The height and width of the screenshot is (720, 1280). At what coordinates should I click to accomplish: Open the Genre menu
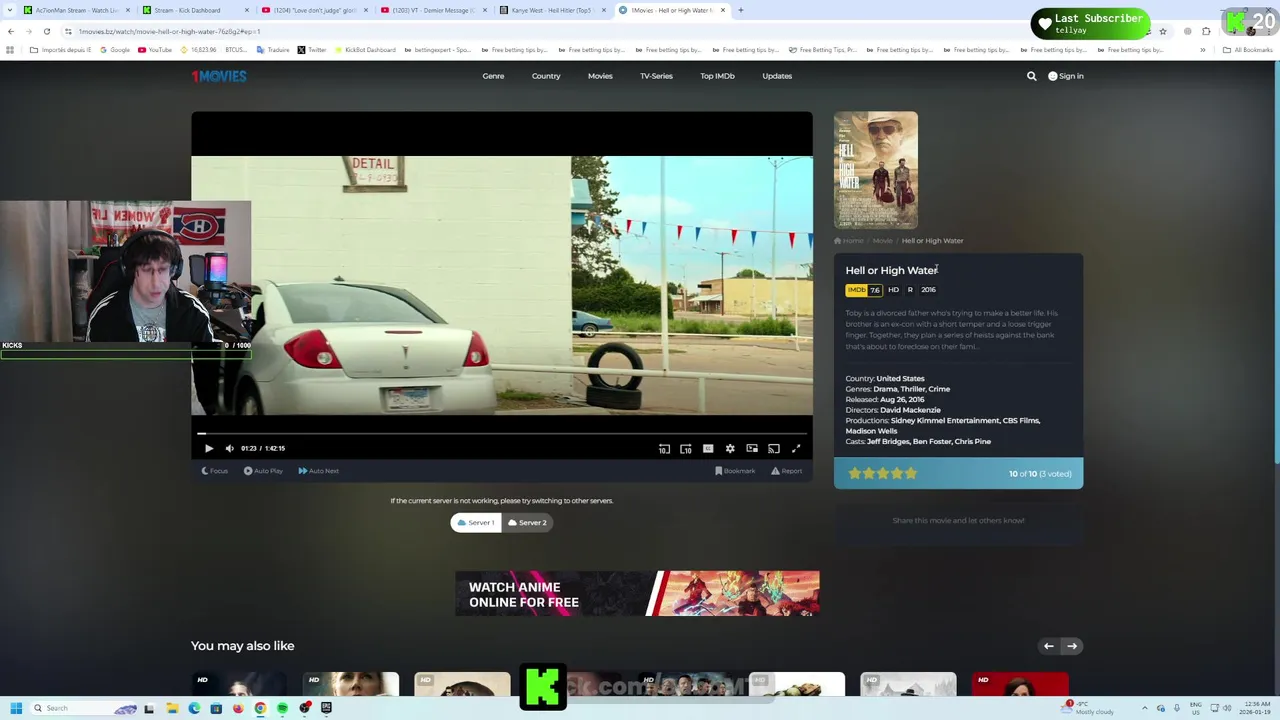(493, 76)
